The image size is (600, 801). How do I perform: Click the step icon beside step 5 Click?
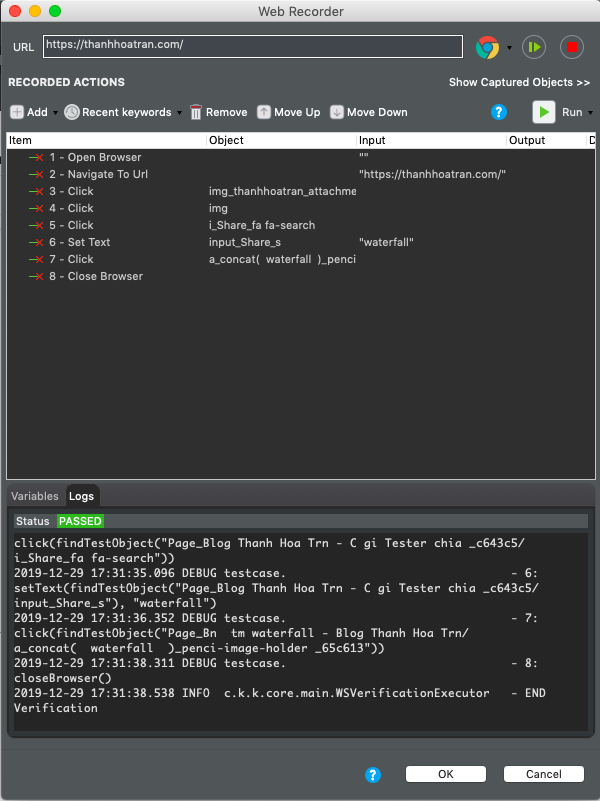click(x=36, y=226)
